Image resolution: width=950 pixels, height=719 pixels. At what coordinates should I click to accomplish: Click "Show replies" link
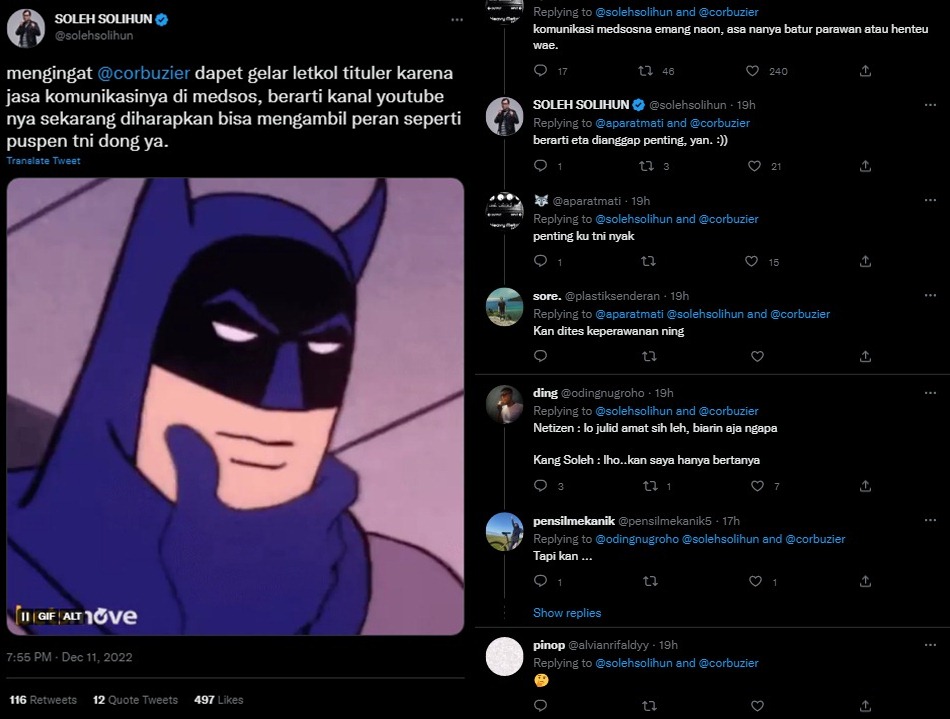567,613
